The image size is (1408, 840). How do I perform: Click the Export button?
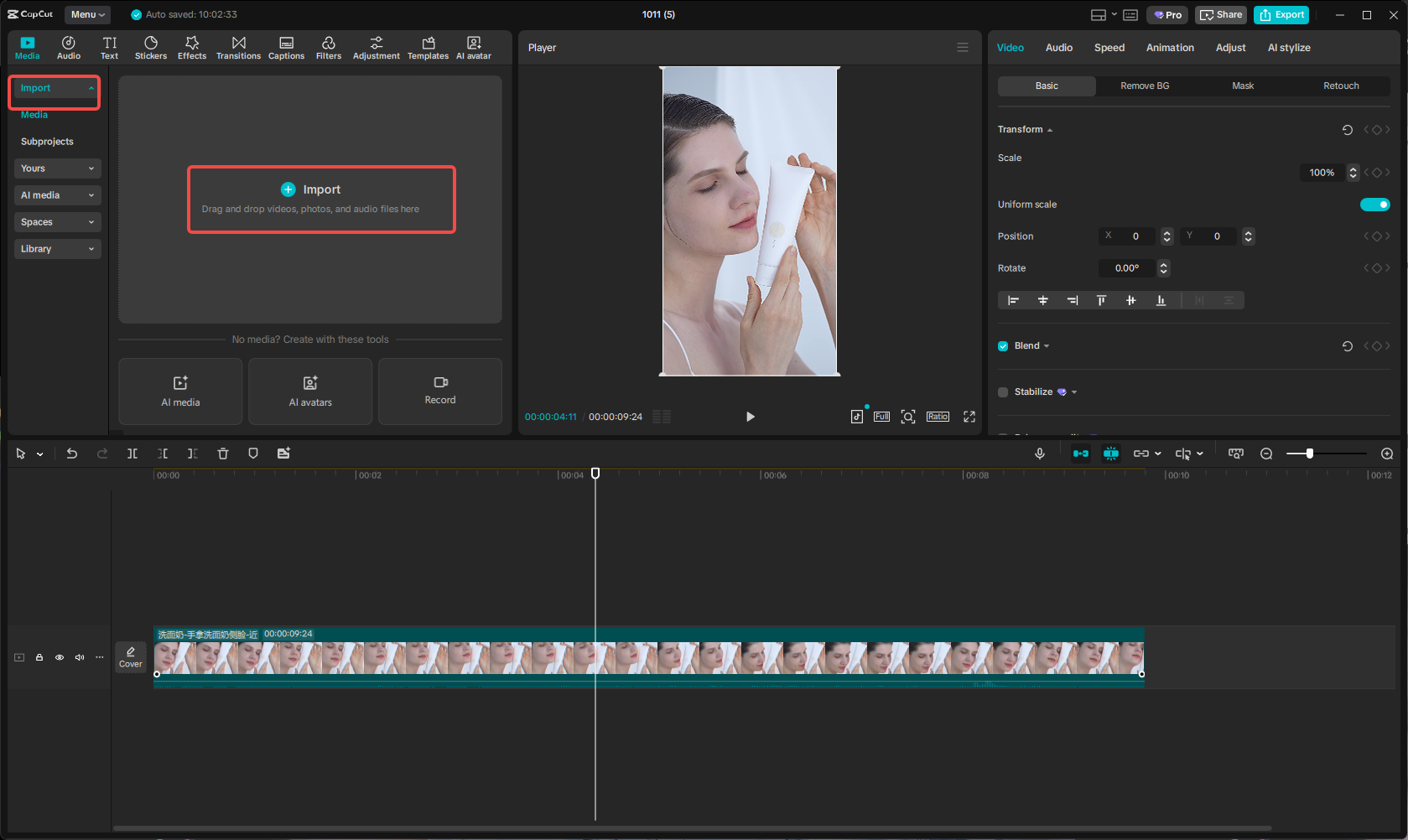[1281, 14]
